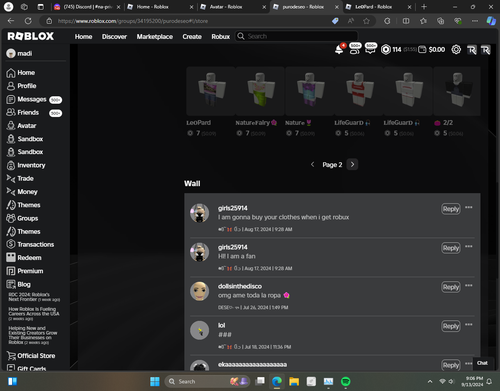Open Avatar in the sidebar
500x391 pixels.
coord(21,126)
